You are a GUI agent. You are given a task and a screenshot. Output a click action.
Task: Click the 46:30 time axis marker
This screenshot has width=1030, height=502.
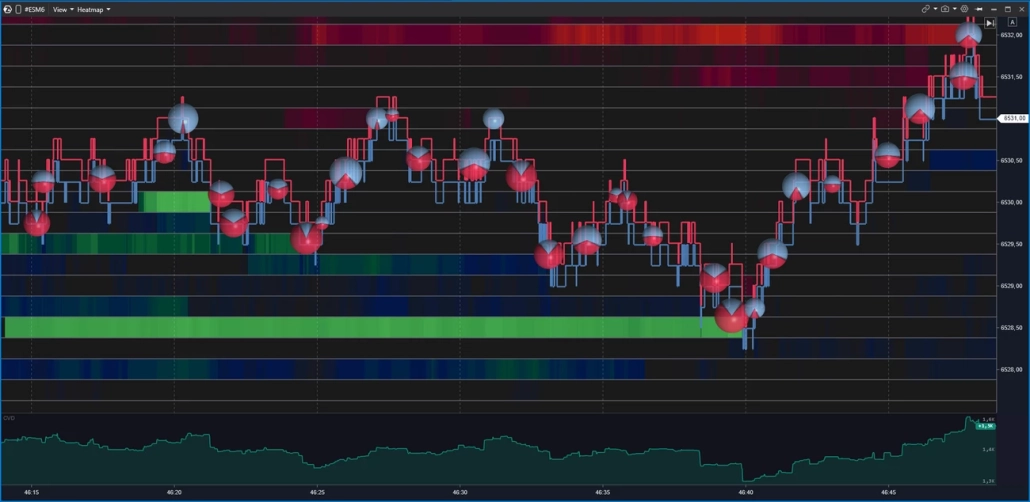460,493
